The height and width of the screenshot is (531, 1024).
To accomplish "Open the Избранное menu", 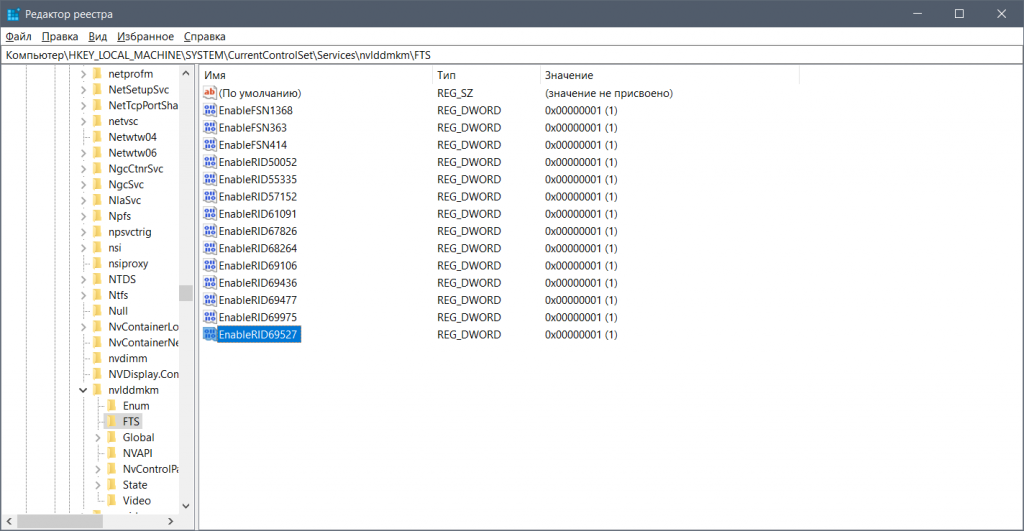I will pos(145,37).
